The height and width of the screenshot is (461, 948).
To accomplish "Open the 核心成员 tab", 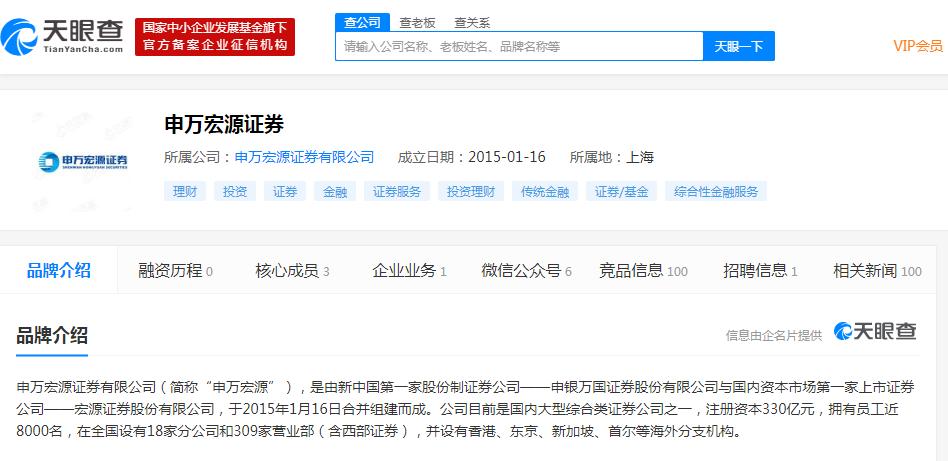I will (293, 271).
